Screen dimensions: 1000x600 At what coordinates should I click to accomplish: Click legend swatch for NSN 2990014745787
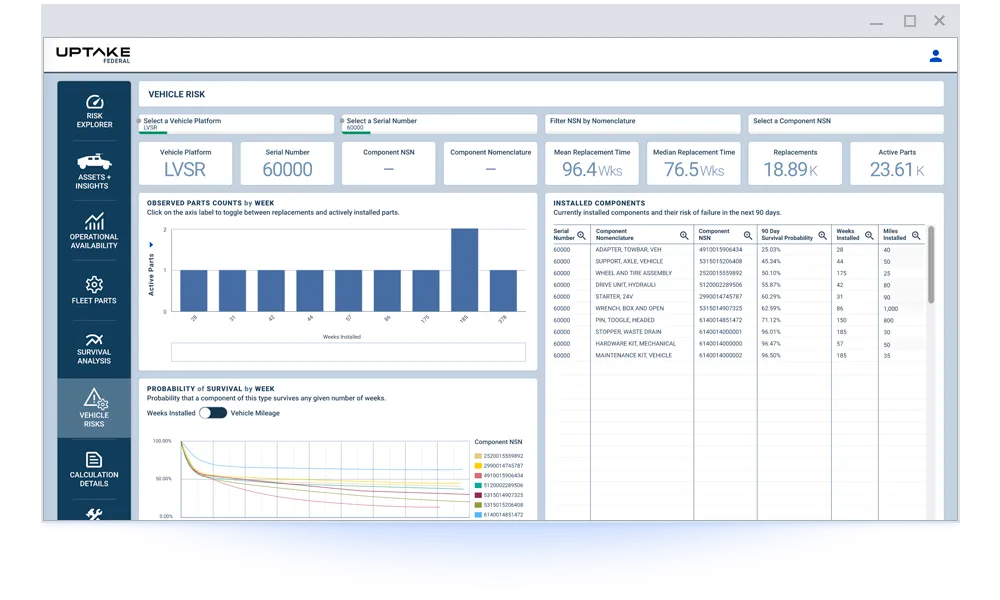[x=478, y=465]
